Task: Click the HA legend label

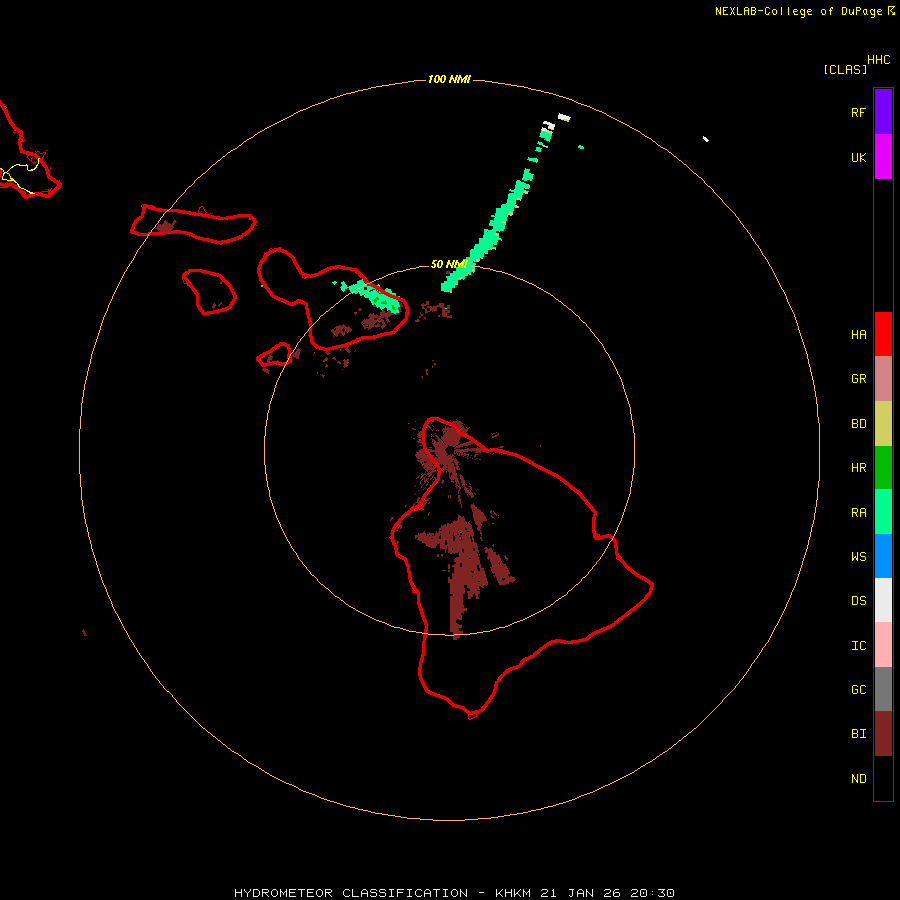Action: click(x=858, y=334)
